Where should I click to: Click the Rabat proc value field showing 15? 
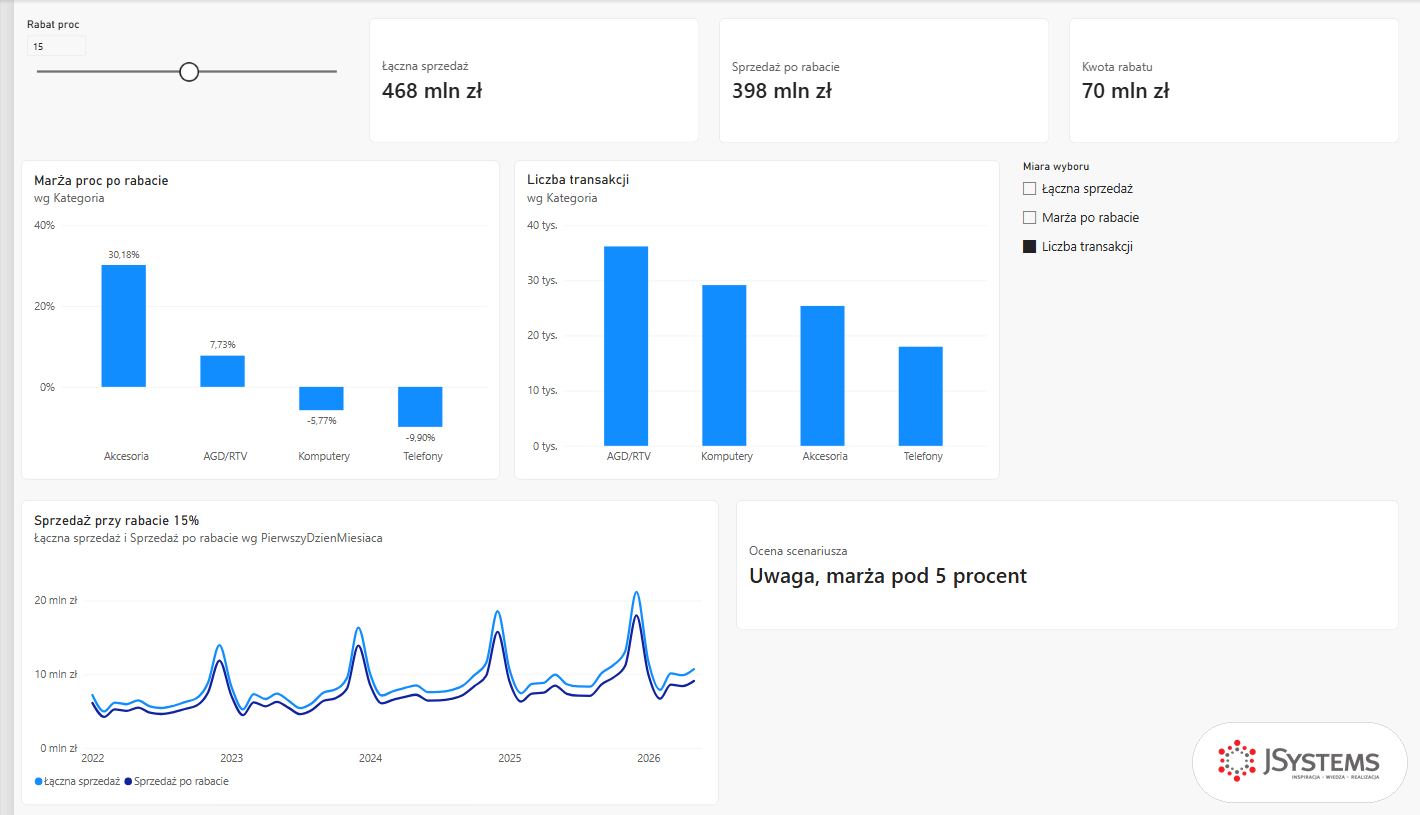coord(56,46)
